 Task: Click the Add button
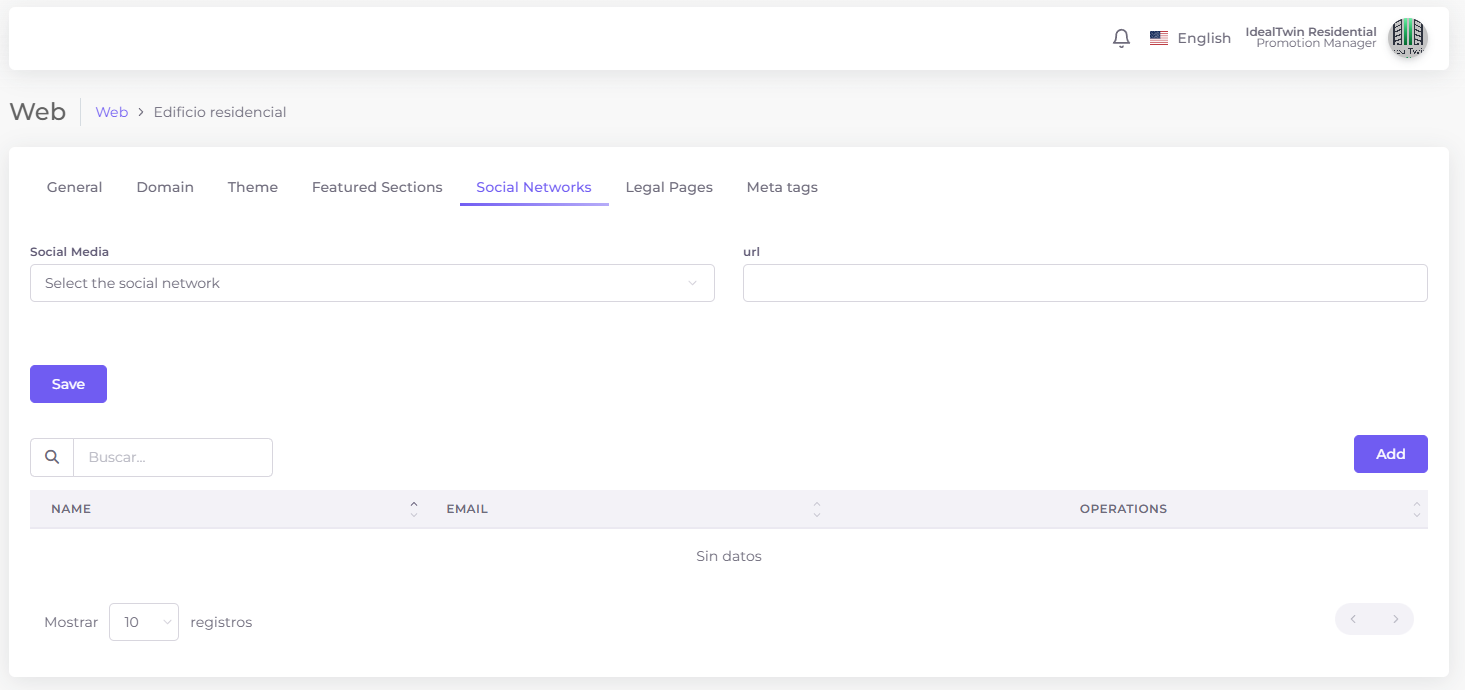1390,454
